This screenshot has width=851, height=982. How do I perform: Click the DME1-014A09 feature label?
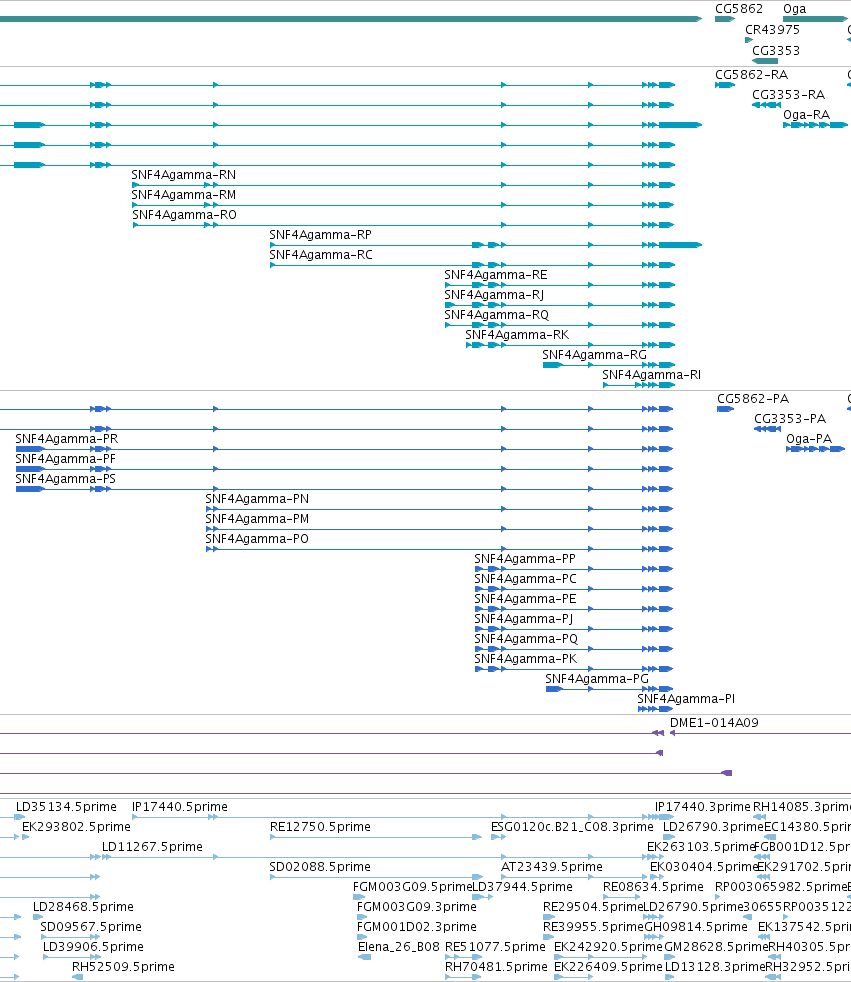714,723
